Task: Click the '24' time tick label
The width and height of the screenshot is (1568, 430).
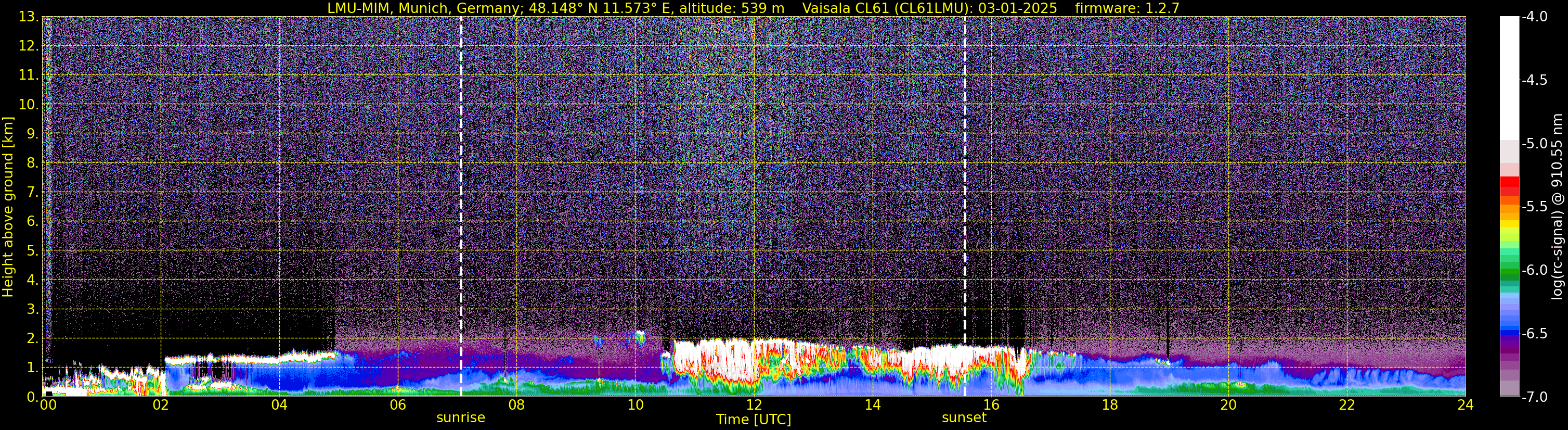Action: tap(1465, 405)
